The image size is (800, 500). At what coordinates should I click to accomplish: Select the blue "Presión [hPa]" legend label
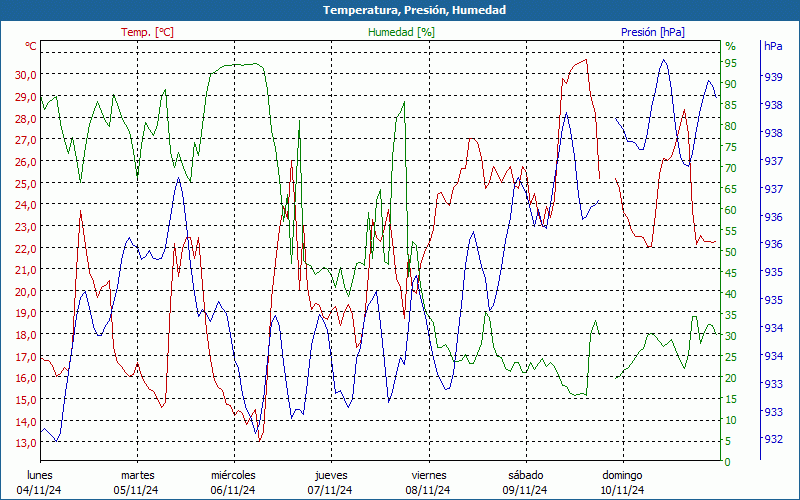[653, 32]
